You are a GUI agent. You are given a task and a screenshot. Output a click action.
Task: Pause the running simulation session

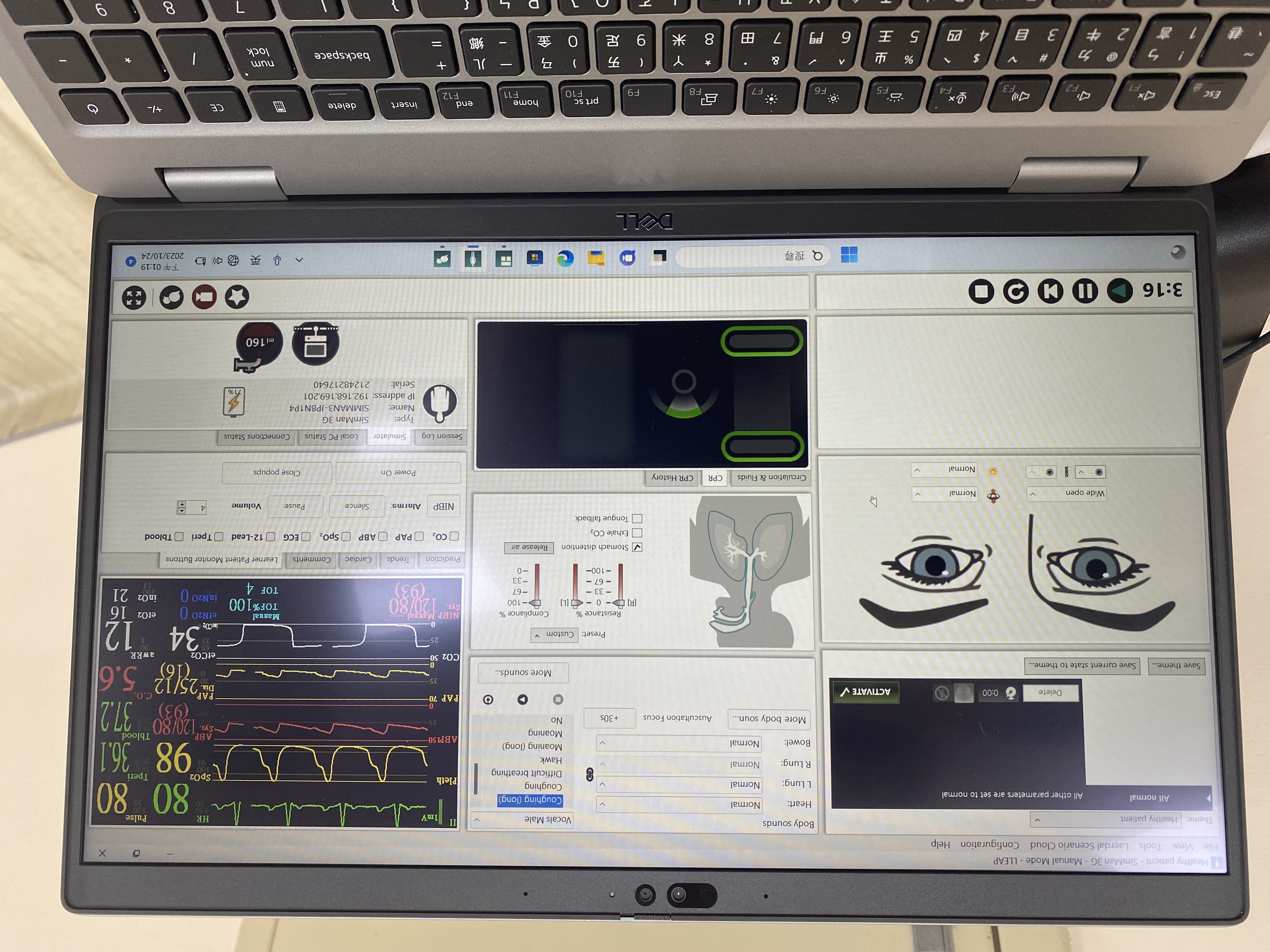tap(1084, 291)
